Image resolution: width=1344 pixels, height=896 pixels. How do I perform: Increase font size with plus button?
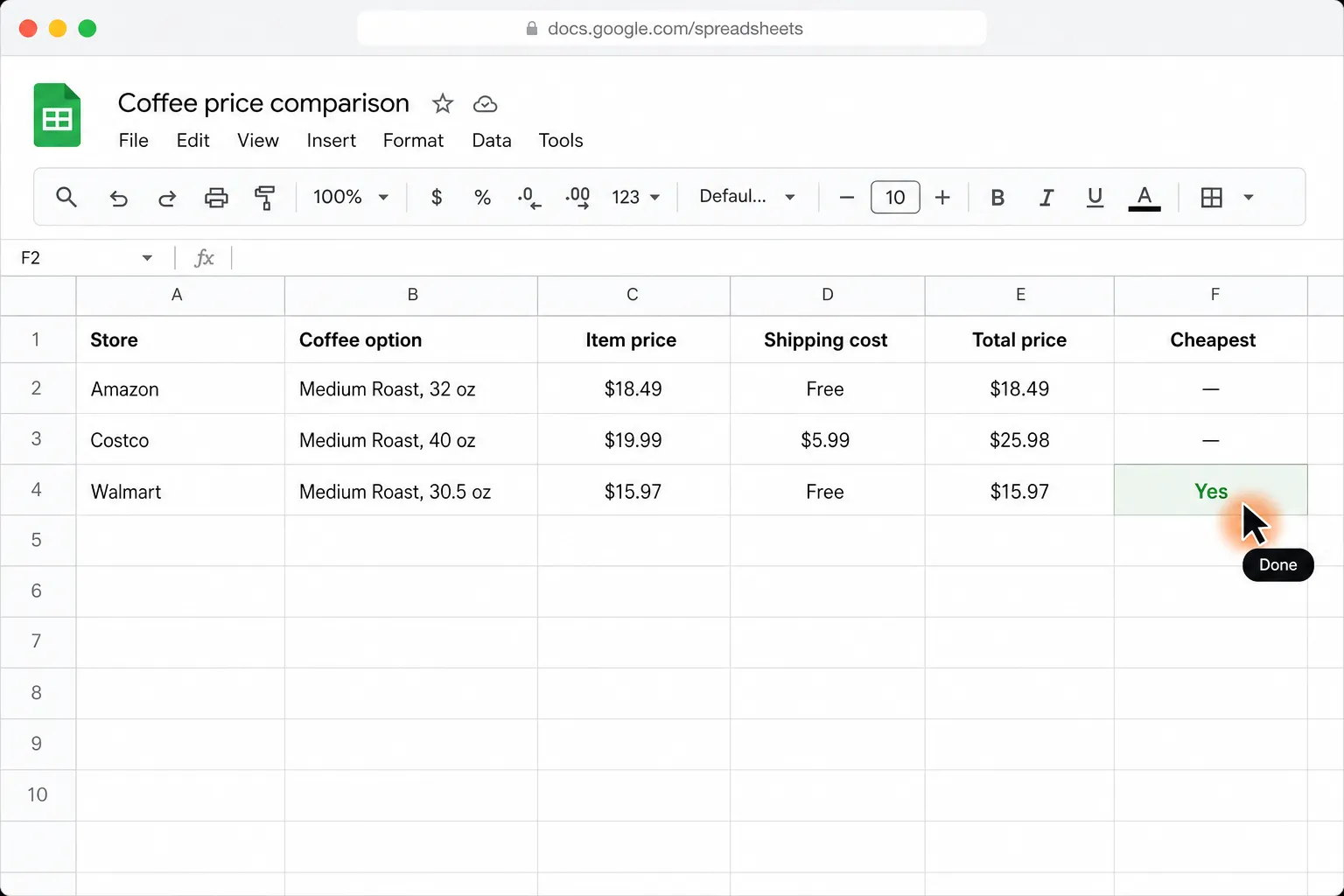(942, 198)
